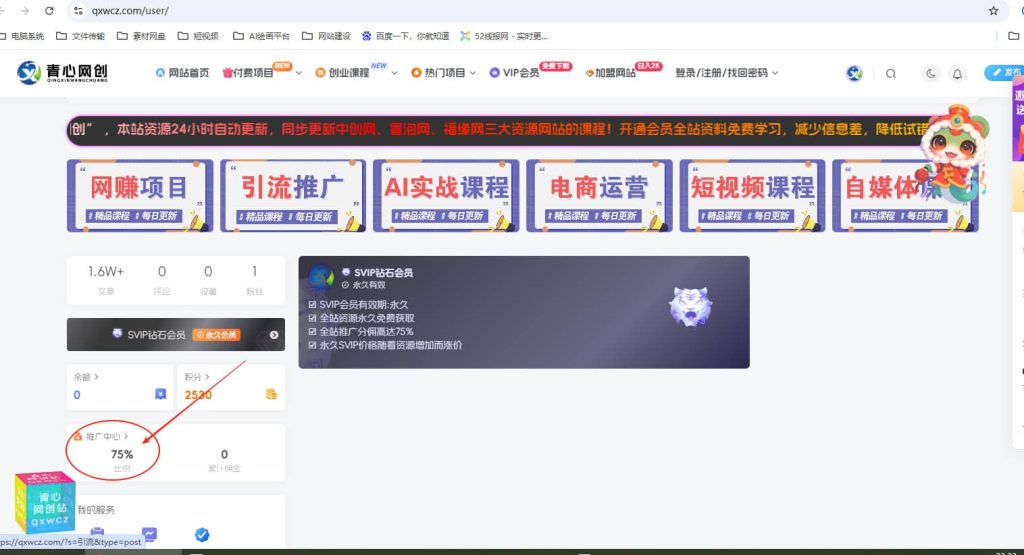This screenshot has width=1024, height=555.
Task: Open 短视频课程 category card
Action: click(752, 195)
